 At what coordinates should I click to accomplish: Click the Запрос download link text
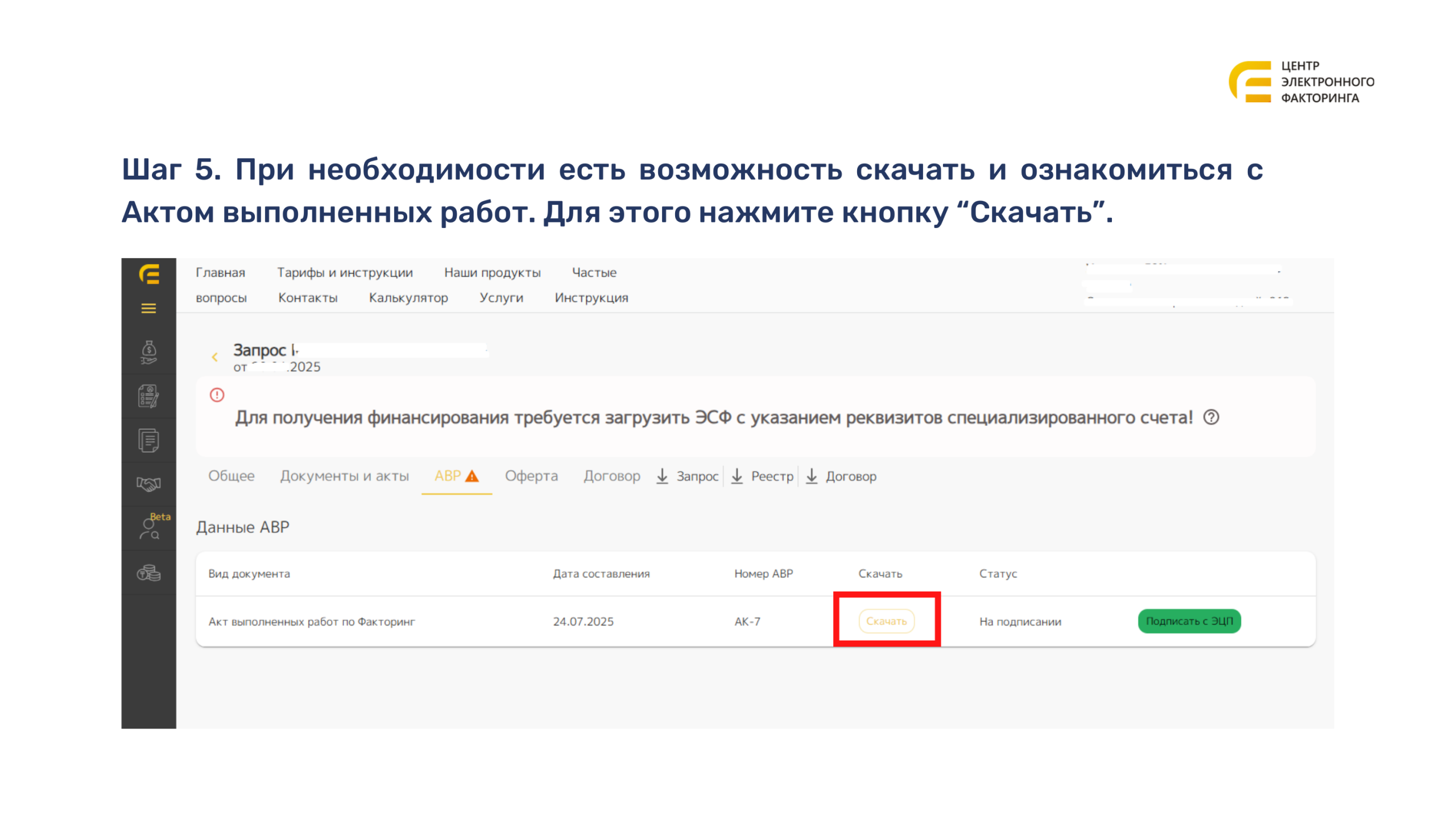(x=697, y=476)
